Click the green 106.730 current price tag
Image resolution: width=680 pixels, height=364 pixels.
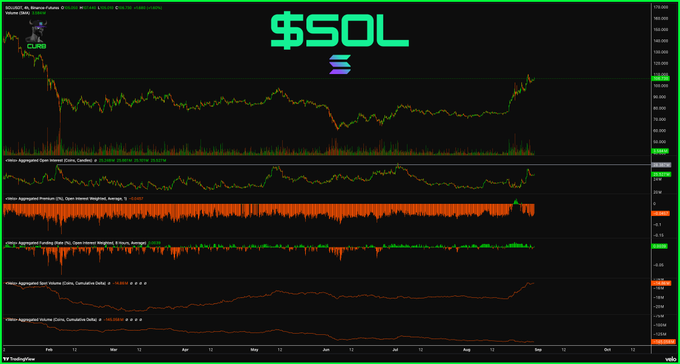[660, 79]
